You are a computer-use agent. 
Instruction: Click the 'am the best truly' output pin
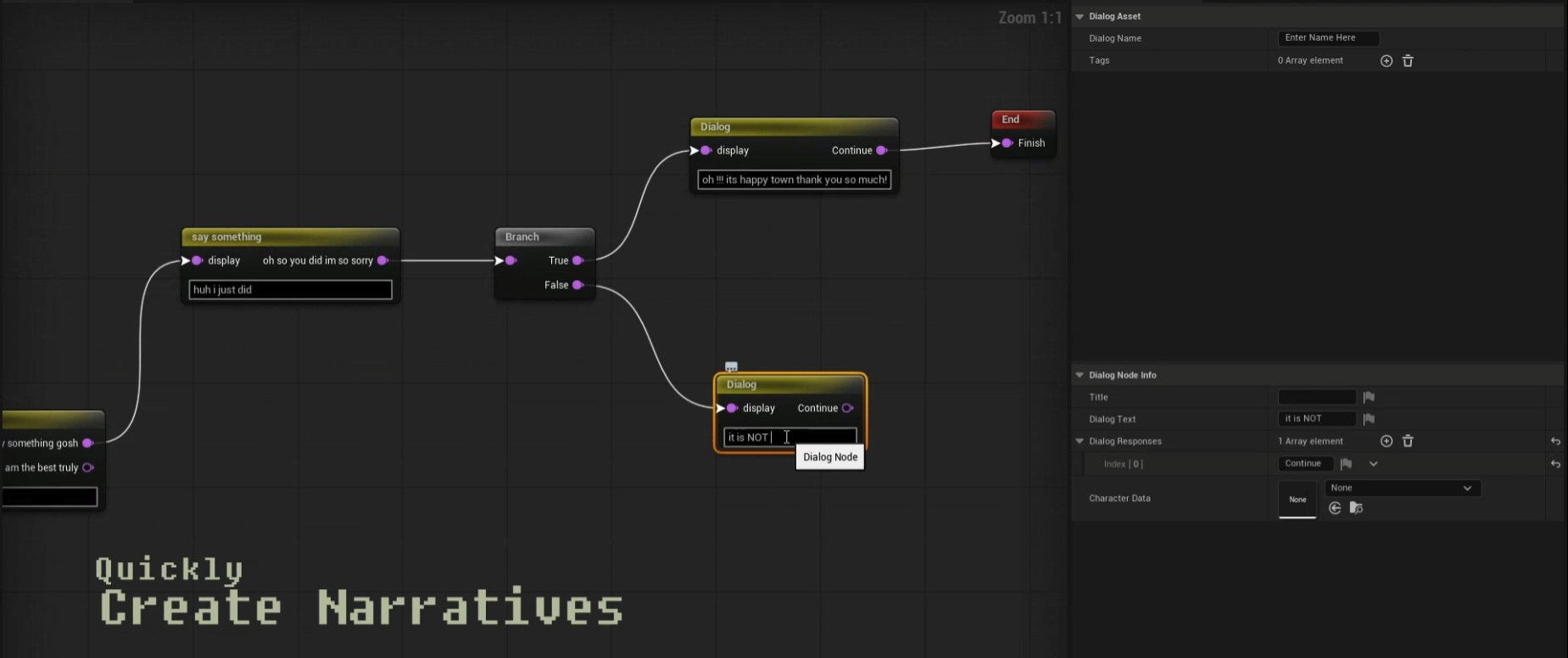pos(87,467)
